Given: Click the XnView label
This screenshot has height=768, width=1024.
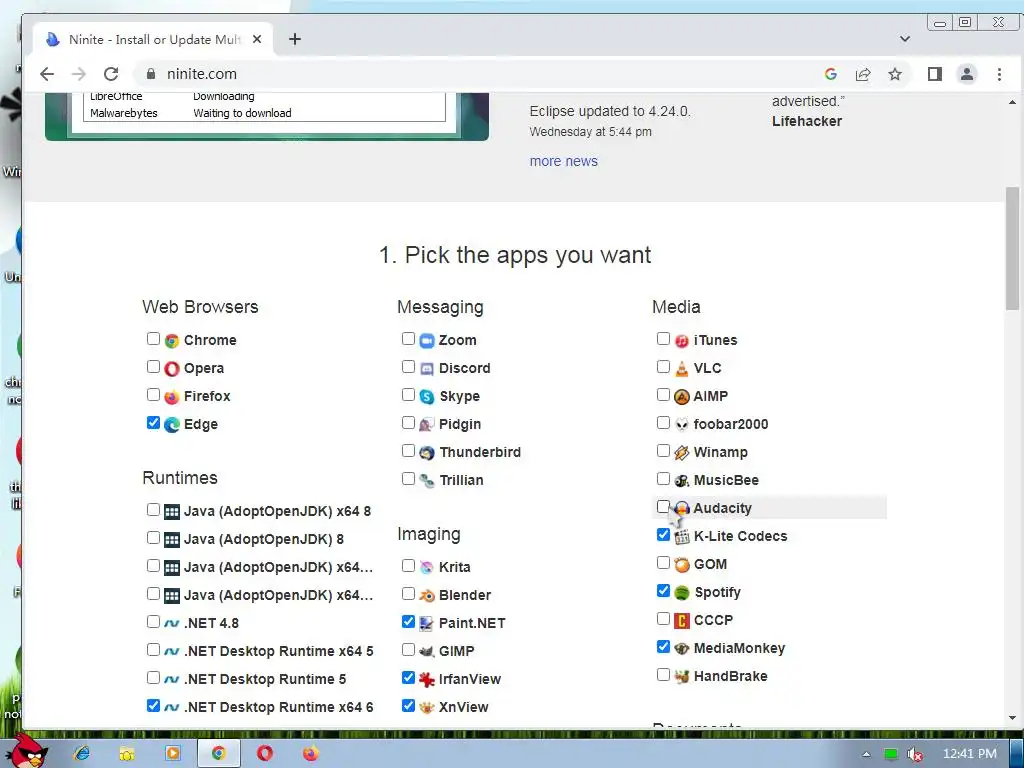Looking at the screenshot, I should [x=464, y=707].
